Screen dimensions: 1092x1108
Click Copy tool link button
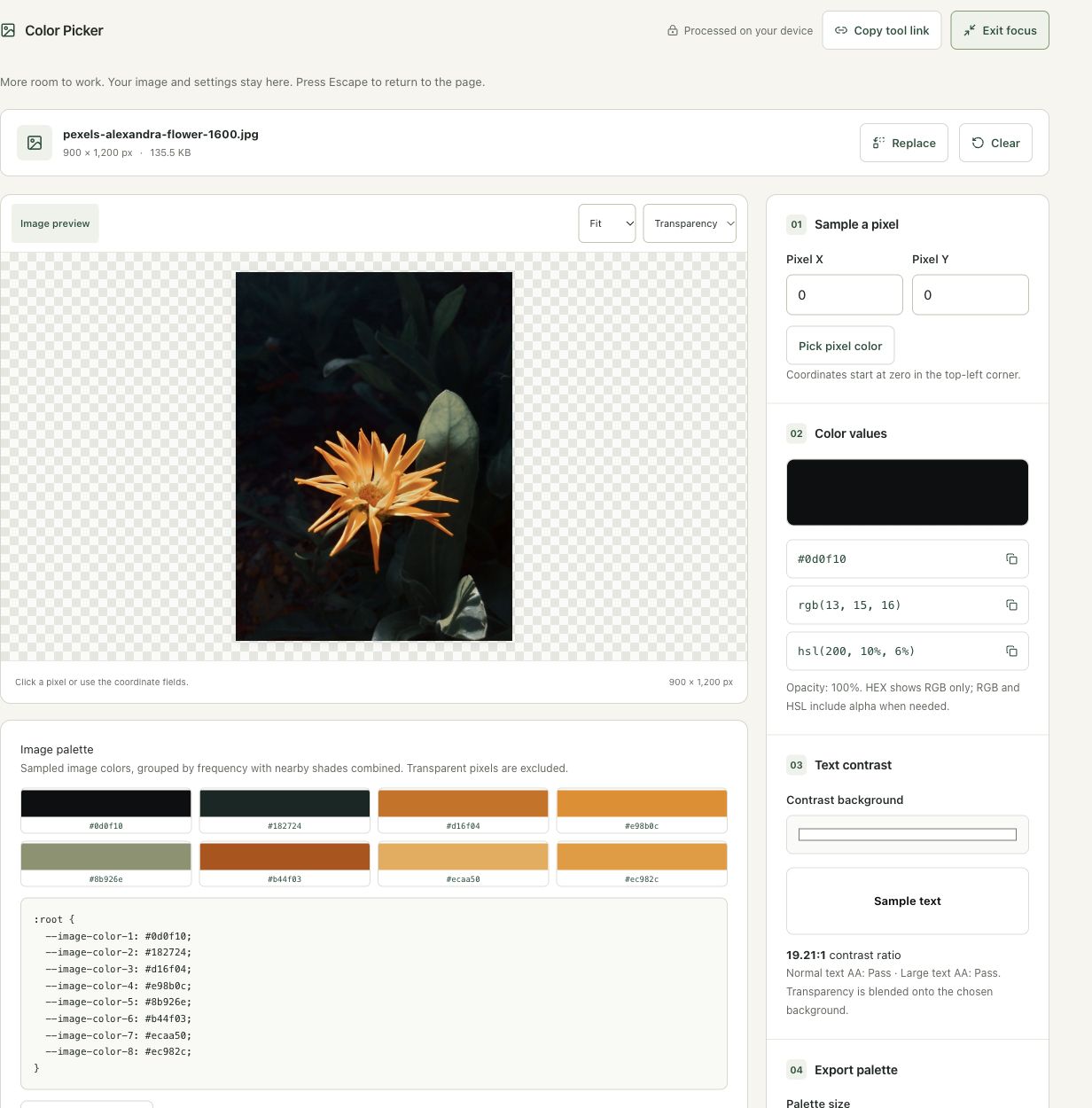point(882,30)
